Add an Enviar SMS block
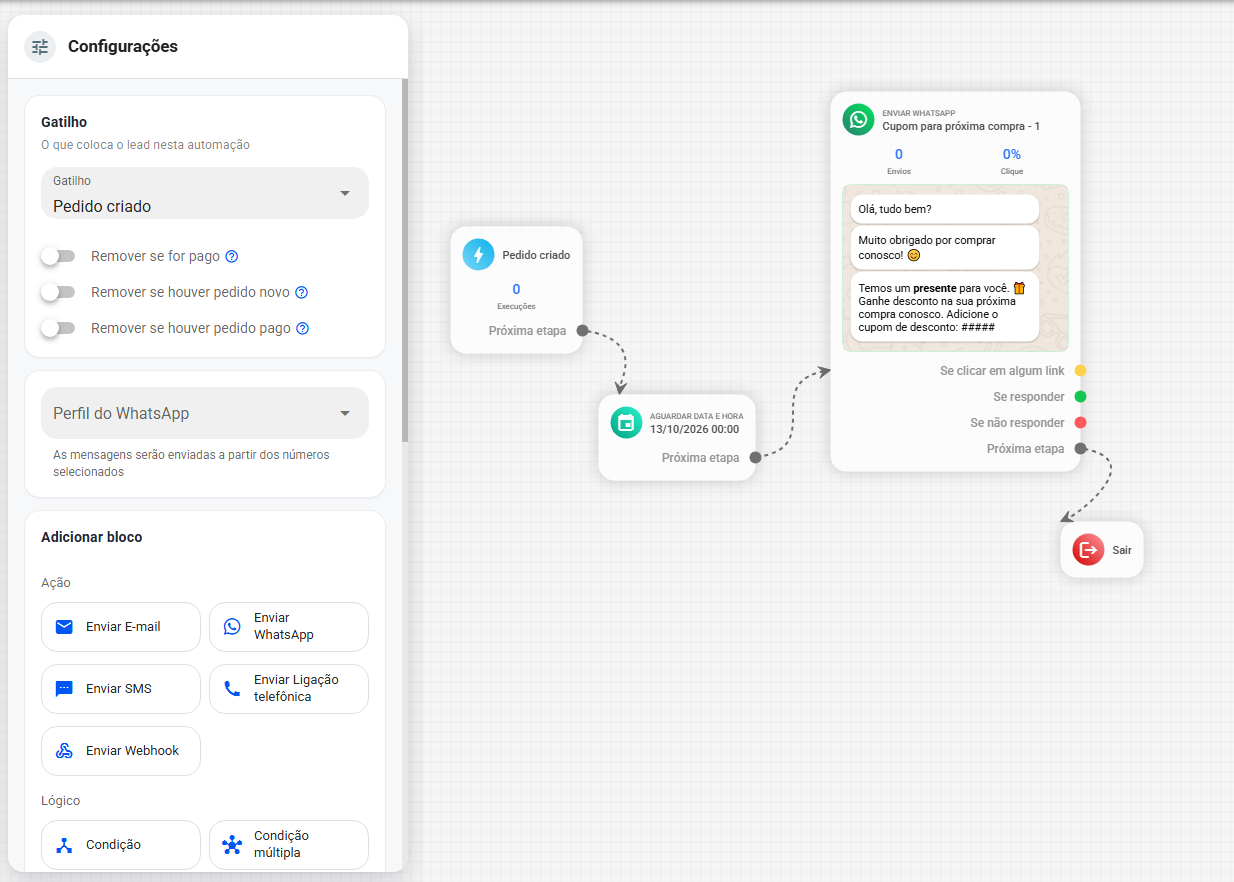 (121, 689)
